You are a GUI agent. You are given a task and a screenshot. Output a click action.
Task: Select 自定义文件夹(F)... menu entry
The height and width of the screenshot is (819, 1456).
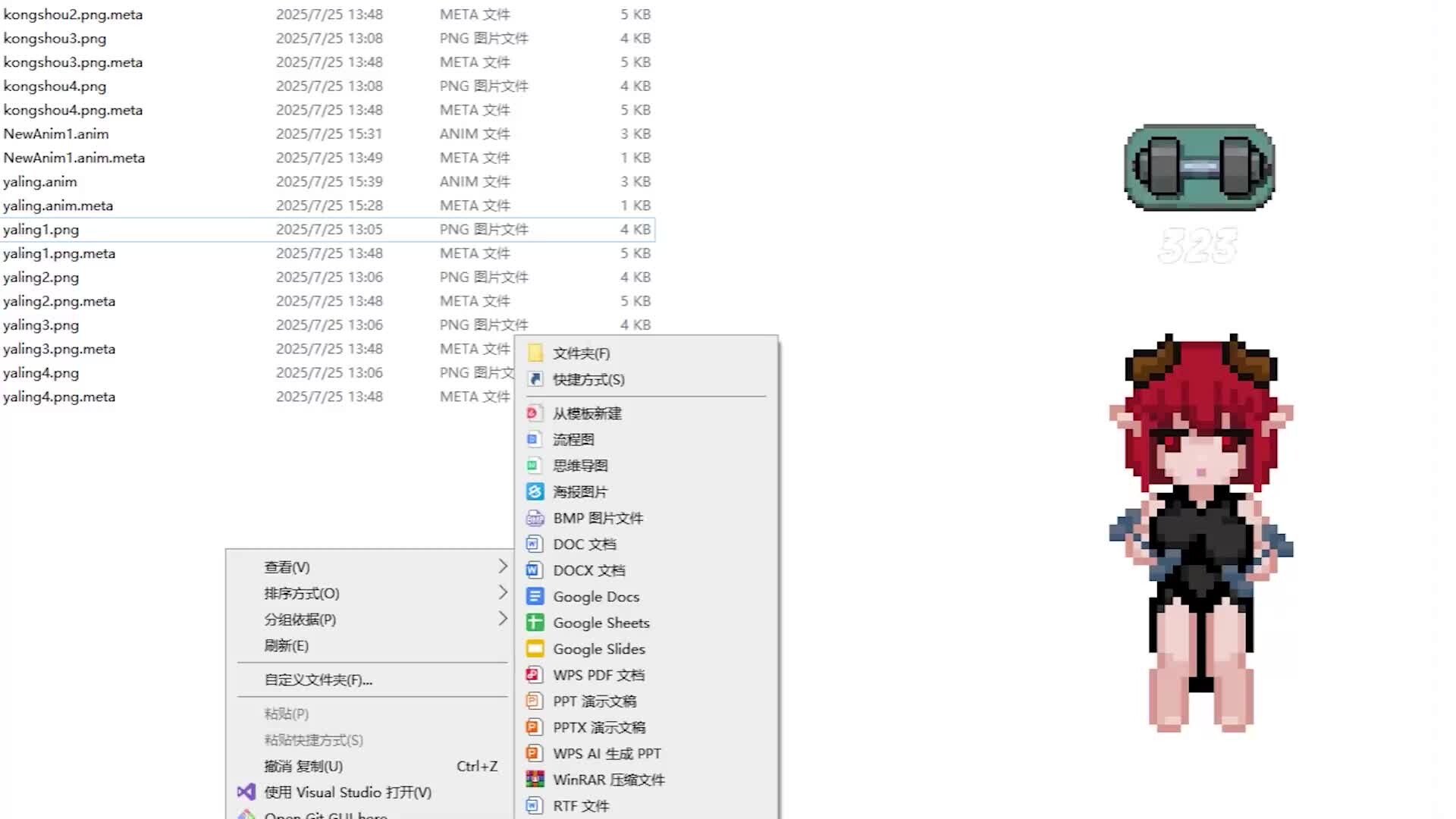tap(318, 680)
